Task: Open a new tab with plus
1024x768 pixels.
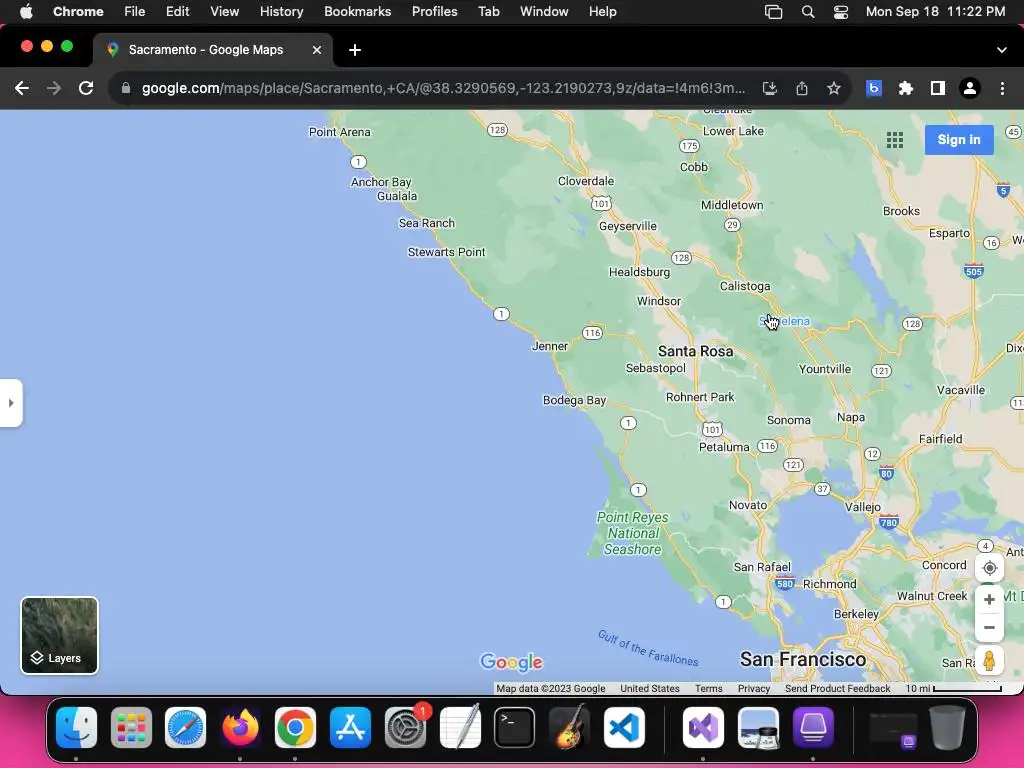Action: point(355,50)
